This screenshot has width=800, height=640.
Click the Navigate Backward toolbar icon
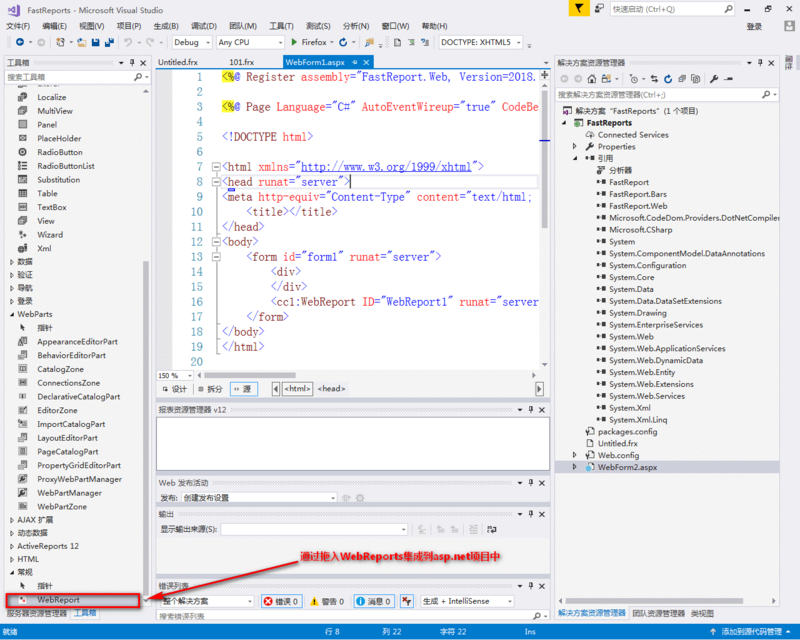[x=20, y=42]
